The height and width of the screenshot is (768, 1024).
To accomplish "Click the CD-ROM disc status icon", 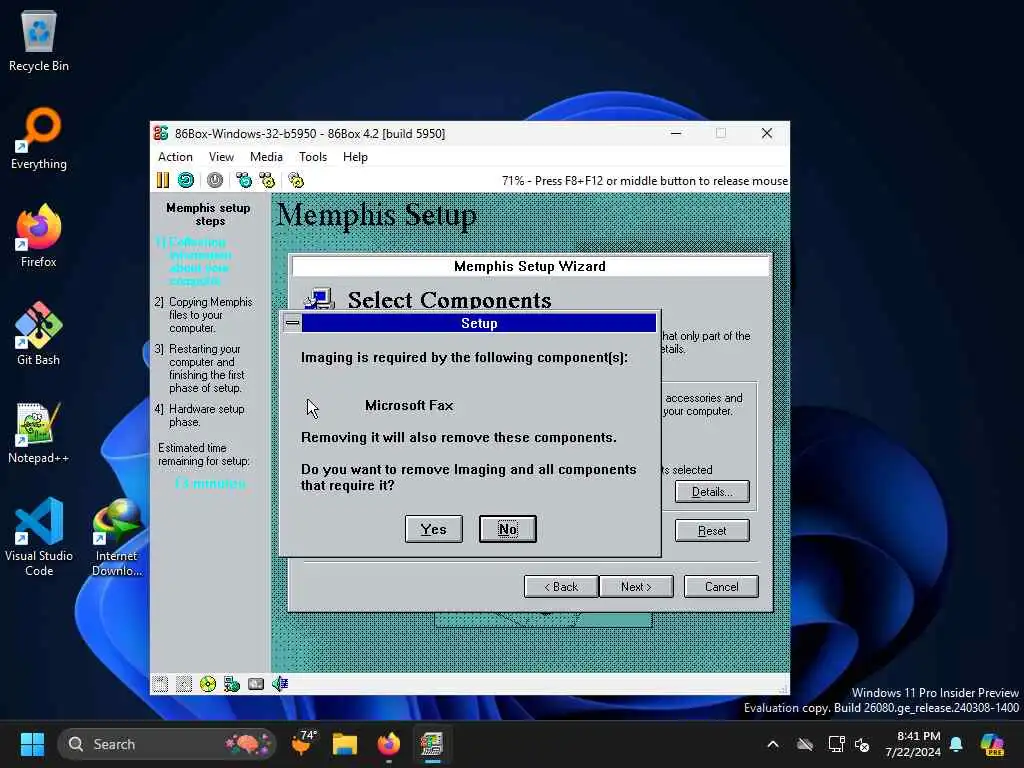I will click(x=208, y=684).
